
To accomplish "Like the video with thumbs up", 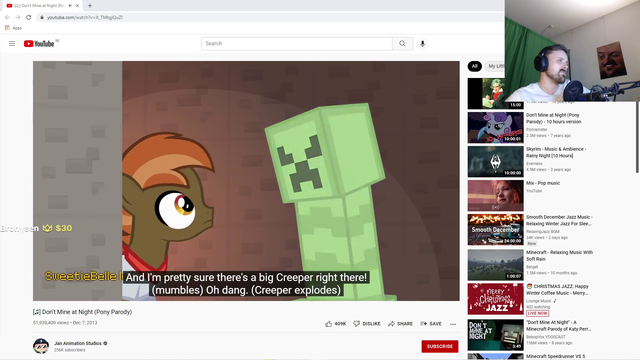I will point(336,324).
